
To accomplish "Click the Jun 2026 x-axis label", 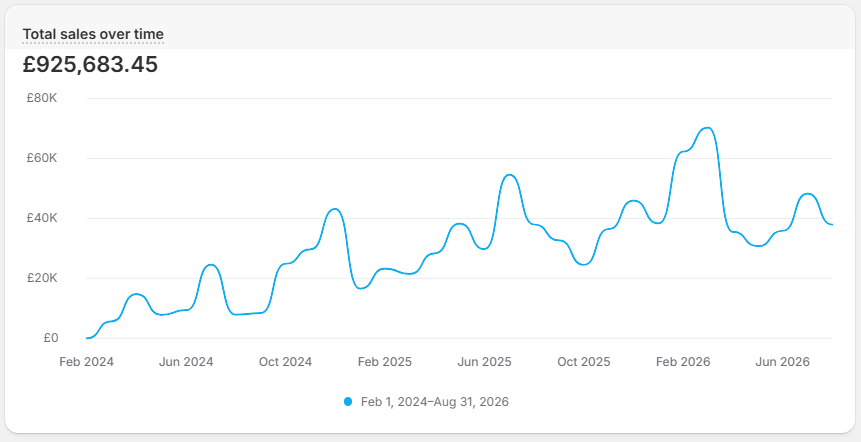I will pyautogui.click(x=782, y=362).
